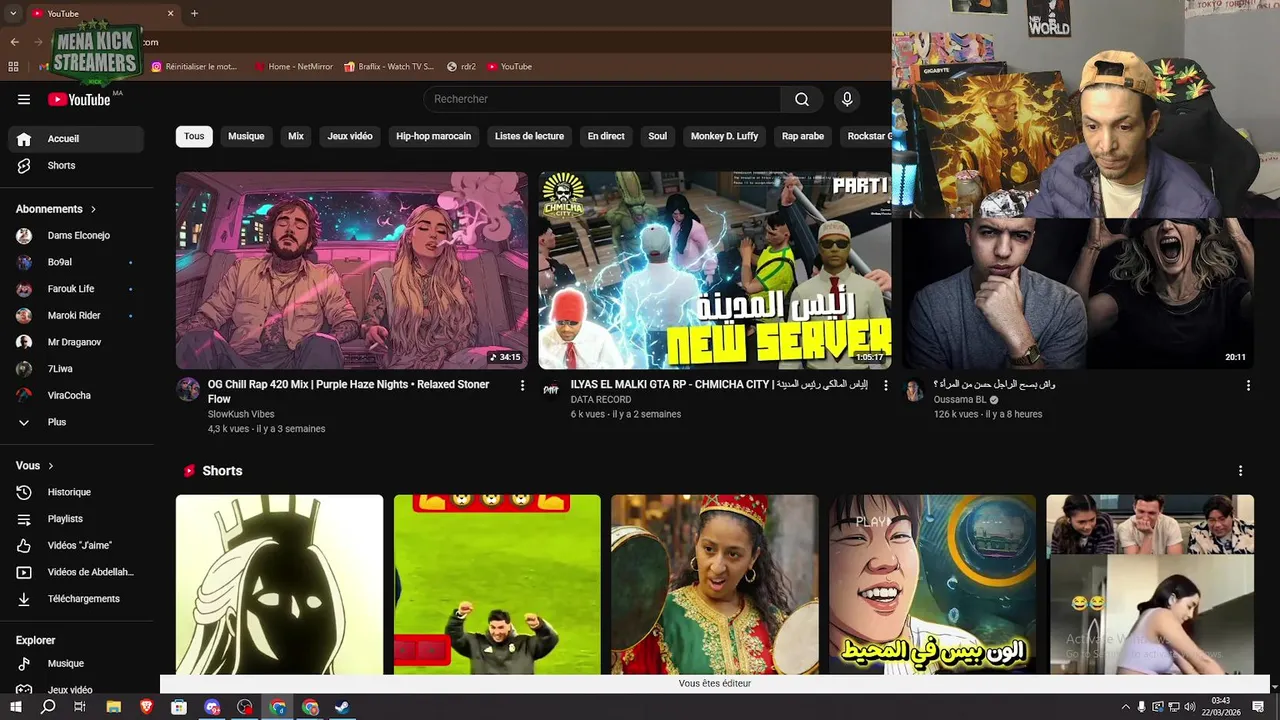
Task: Open 7Liwa subscription channel
Action: point(76,369)
